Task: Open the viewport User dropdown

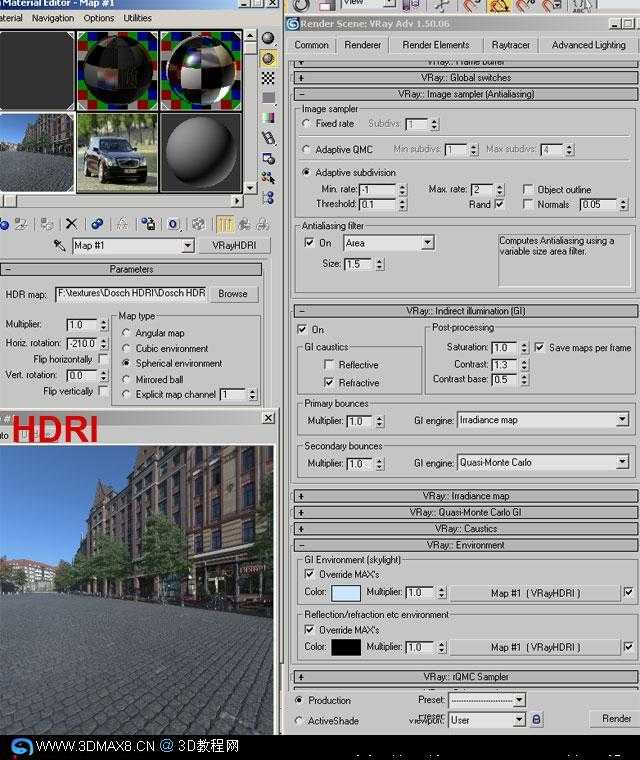Action: coord(519,720)
